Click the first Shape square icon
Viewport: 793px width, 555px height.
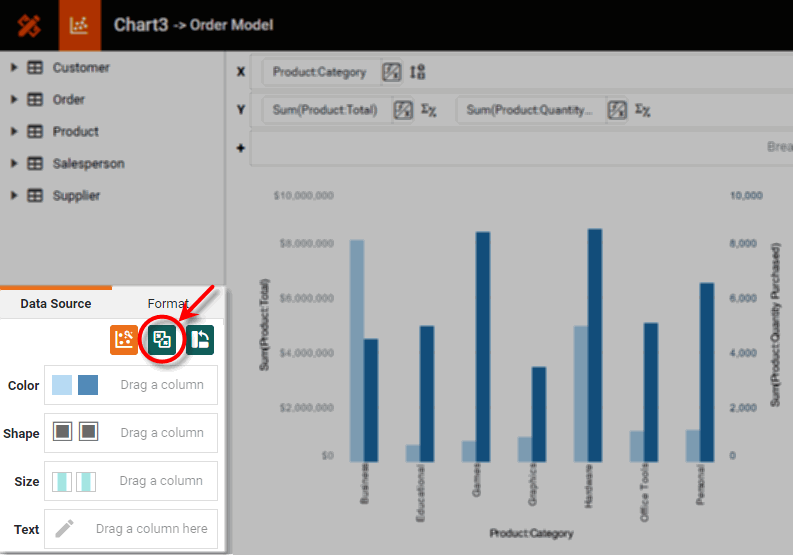click(x=62, y=432)
